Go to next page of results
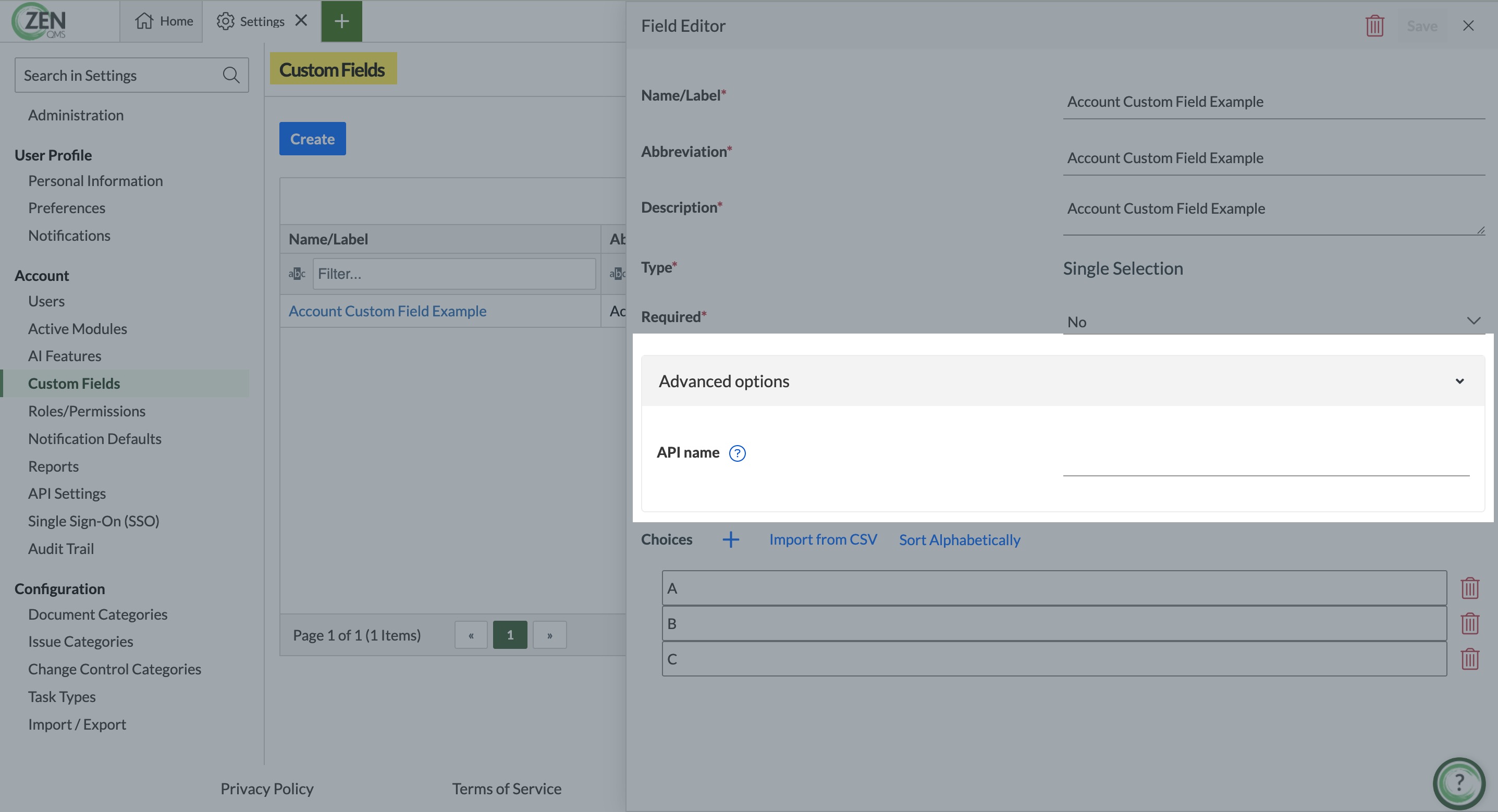 click(x=549, y=635)
